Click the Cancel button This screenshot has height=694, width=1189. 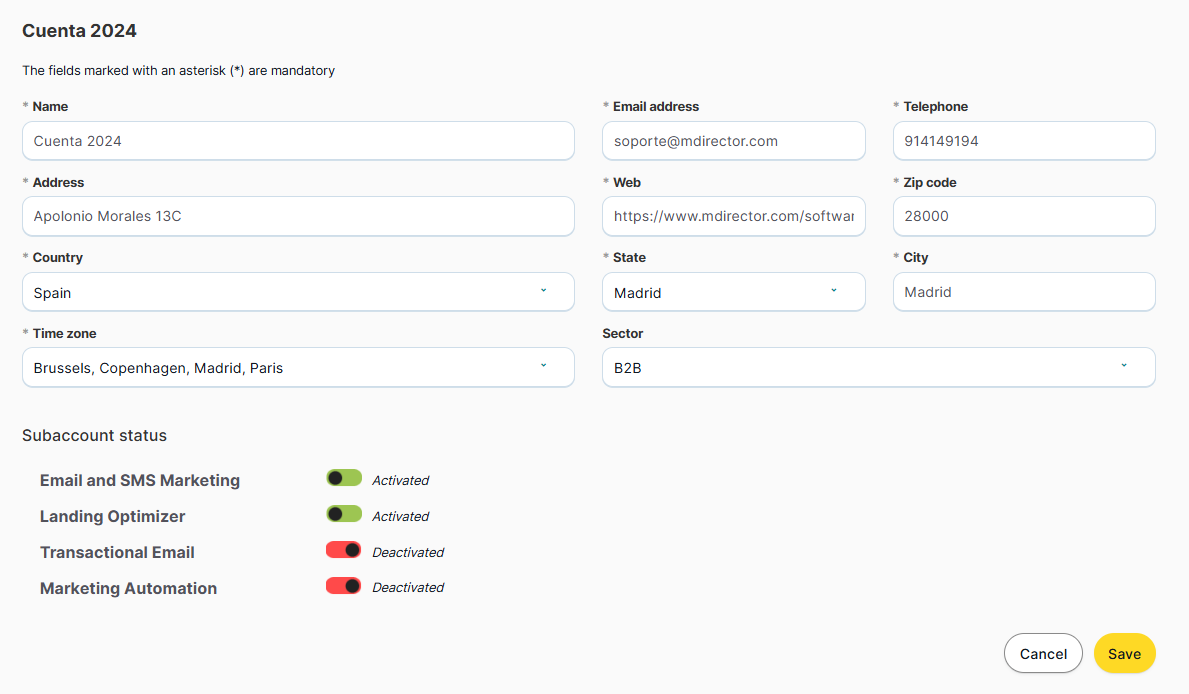click(1043, 653)
